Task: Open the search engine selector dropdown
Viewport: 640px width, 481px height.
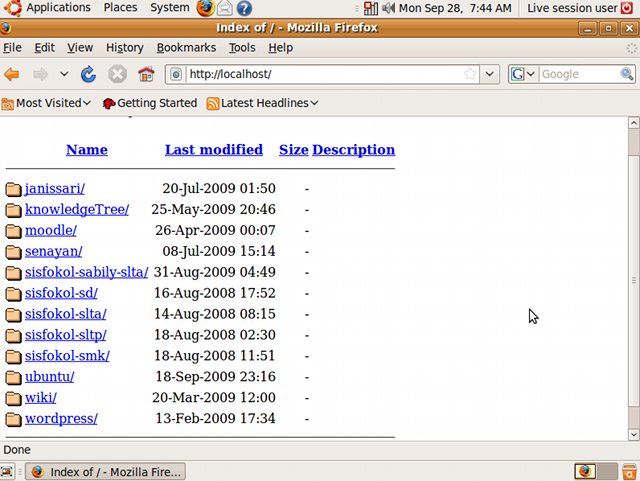Action: [522, 74]
